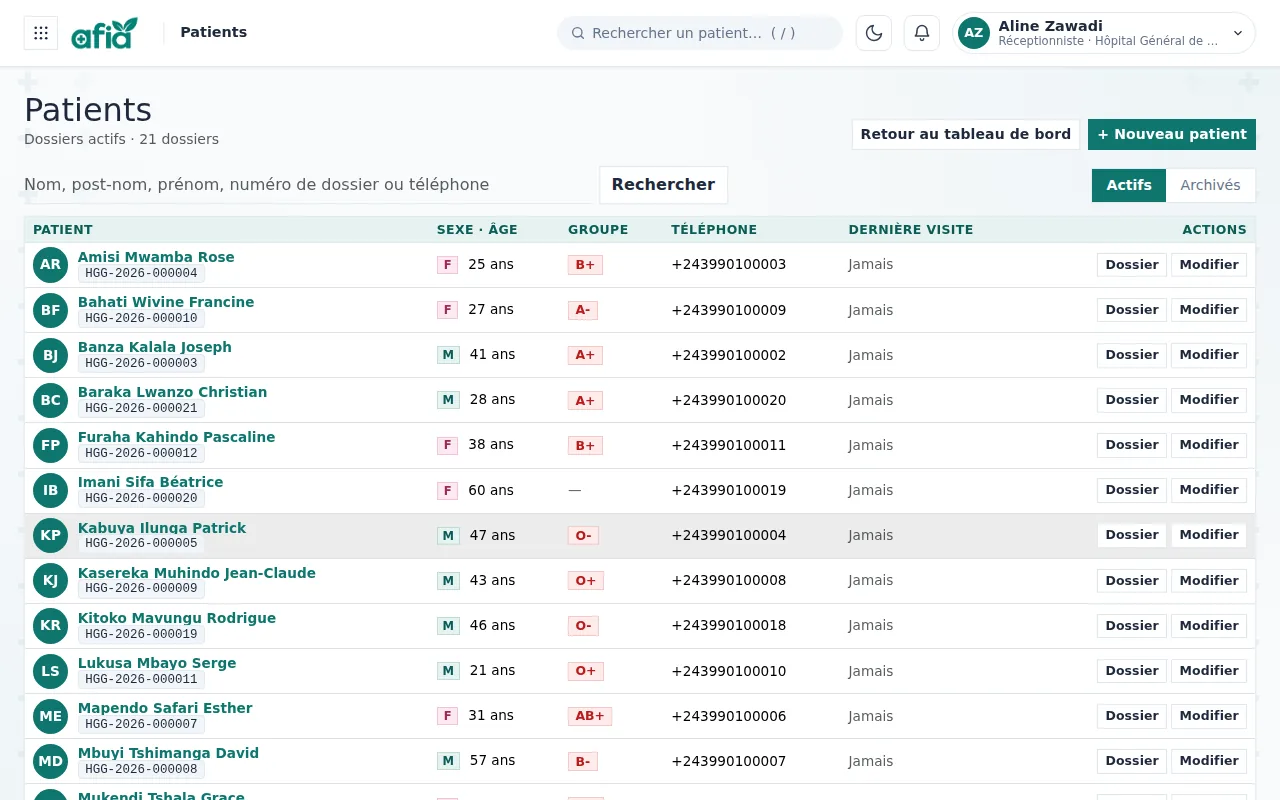Click the KP avatar for Kabuya Ilunga Patrick
This screenshot has height=800, width=1280.
point(50,535)
